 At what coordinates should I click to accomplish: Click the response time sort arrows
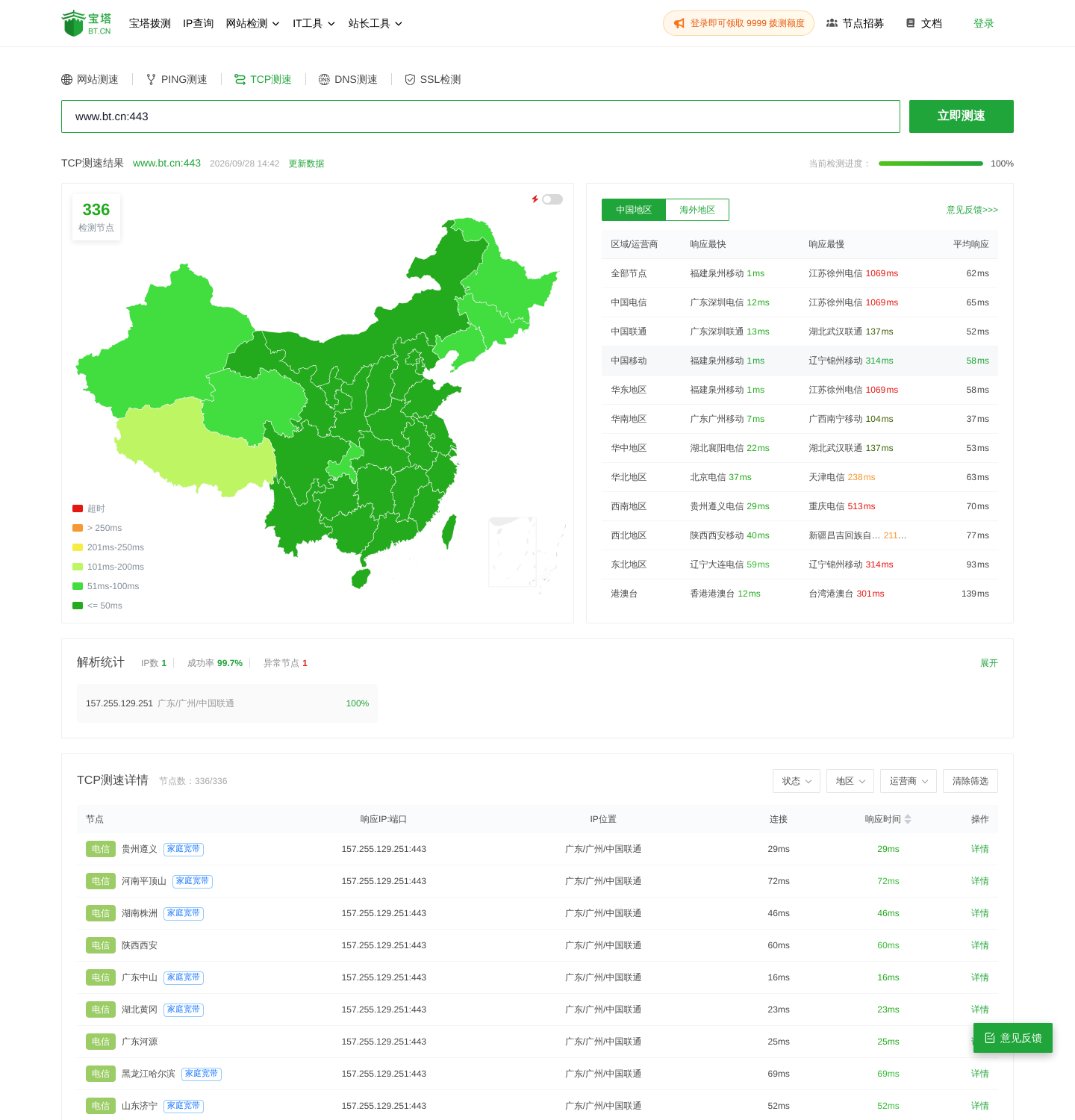click(908, 819)
